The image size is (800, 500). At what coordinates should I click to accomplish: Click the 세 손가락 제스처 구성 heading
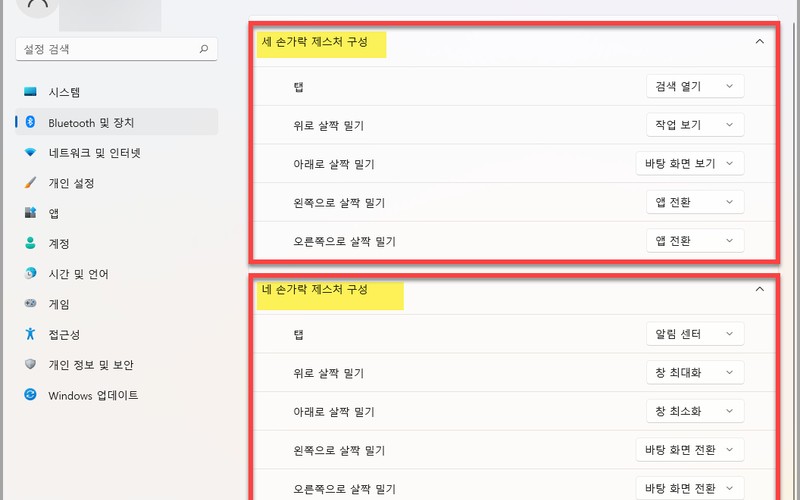pyautogui.click(x=315, y=42)
